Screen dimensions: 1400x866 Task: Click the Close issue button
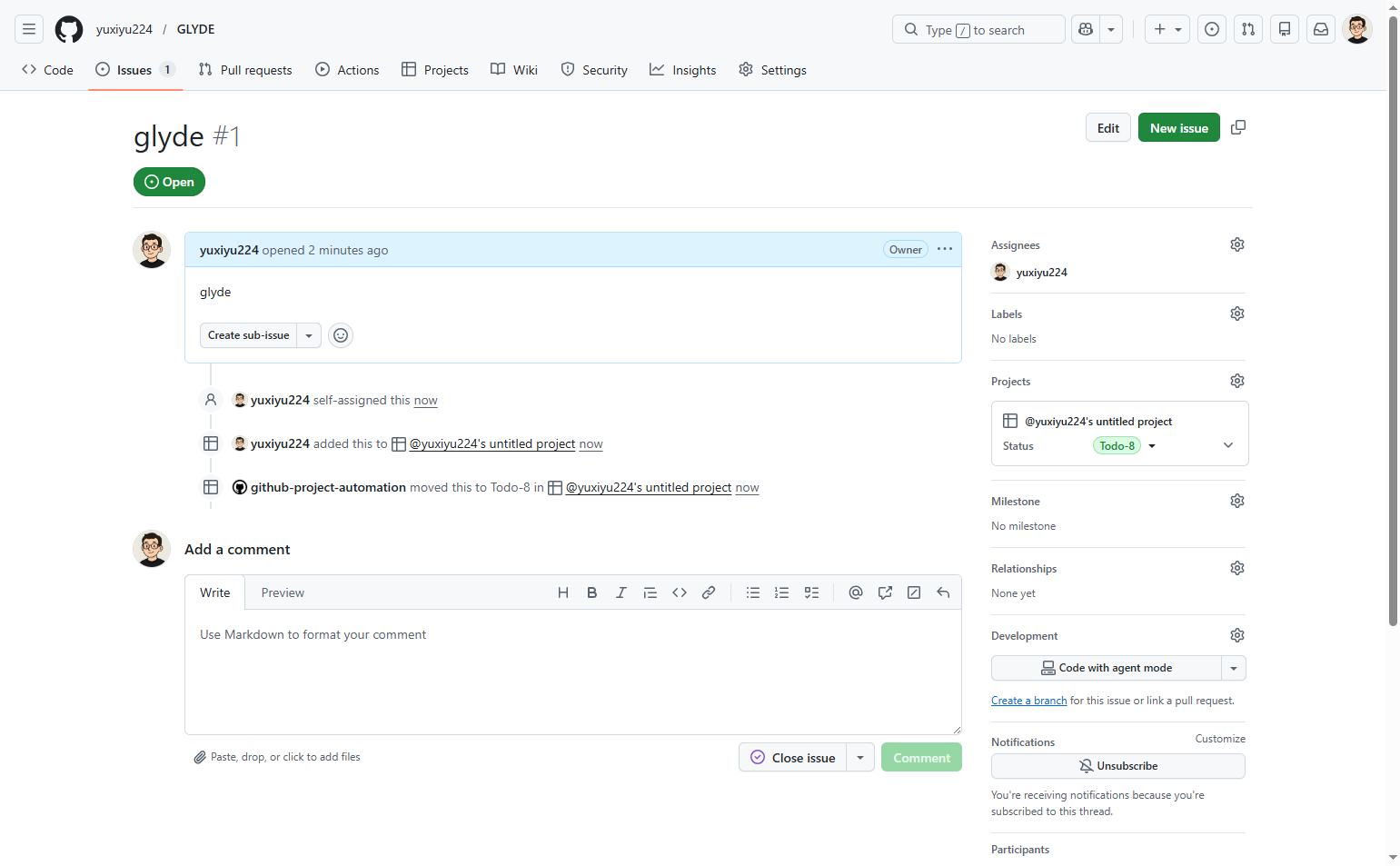point(793,758)
